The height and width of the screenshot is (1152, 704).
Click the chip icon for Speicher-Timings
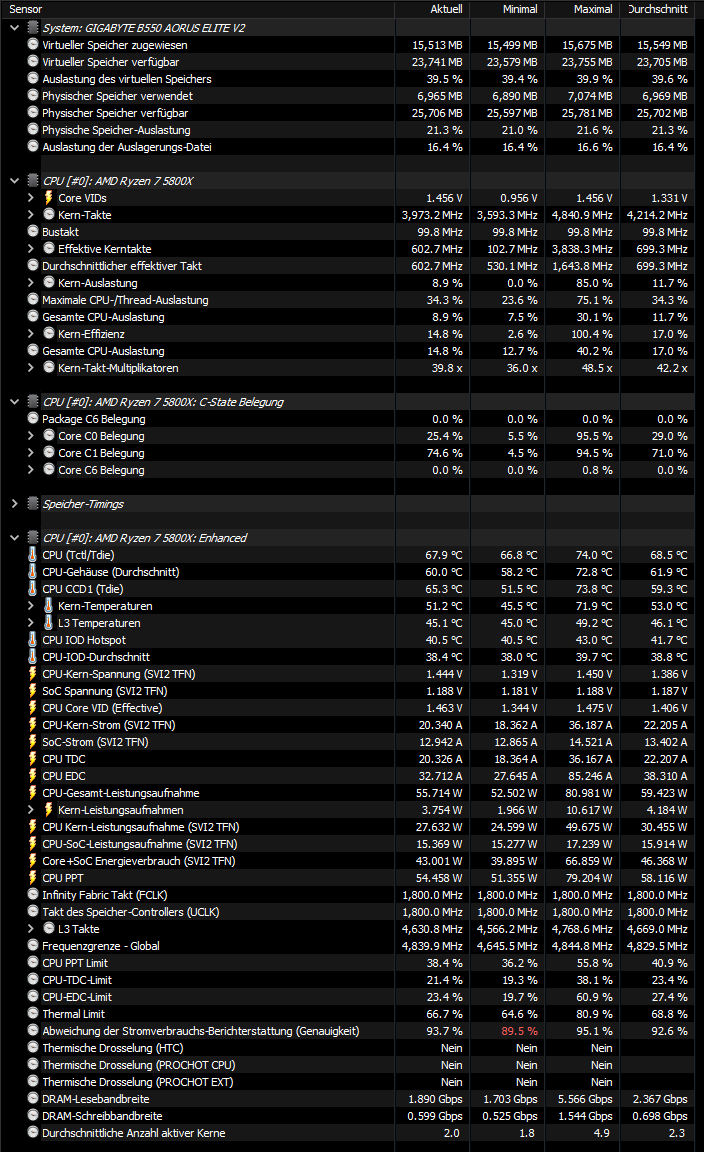pyautogui.click(x=33, y=503)
